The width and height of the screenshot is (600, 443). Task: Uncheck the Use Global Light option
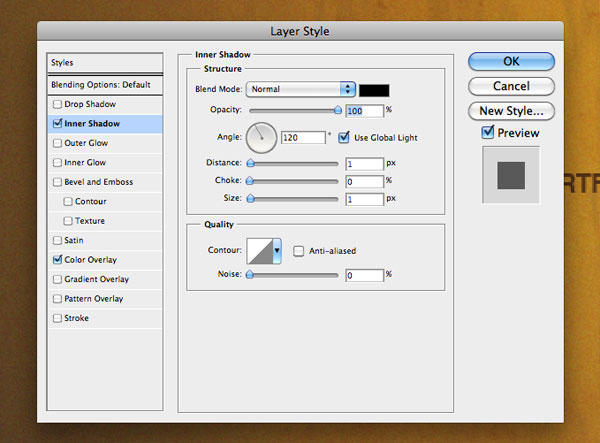(345, 136)
